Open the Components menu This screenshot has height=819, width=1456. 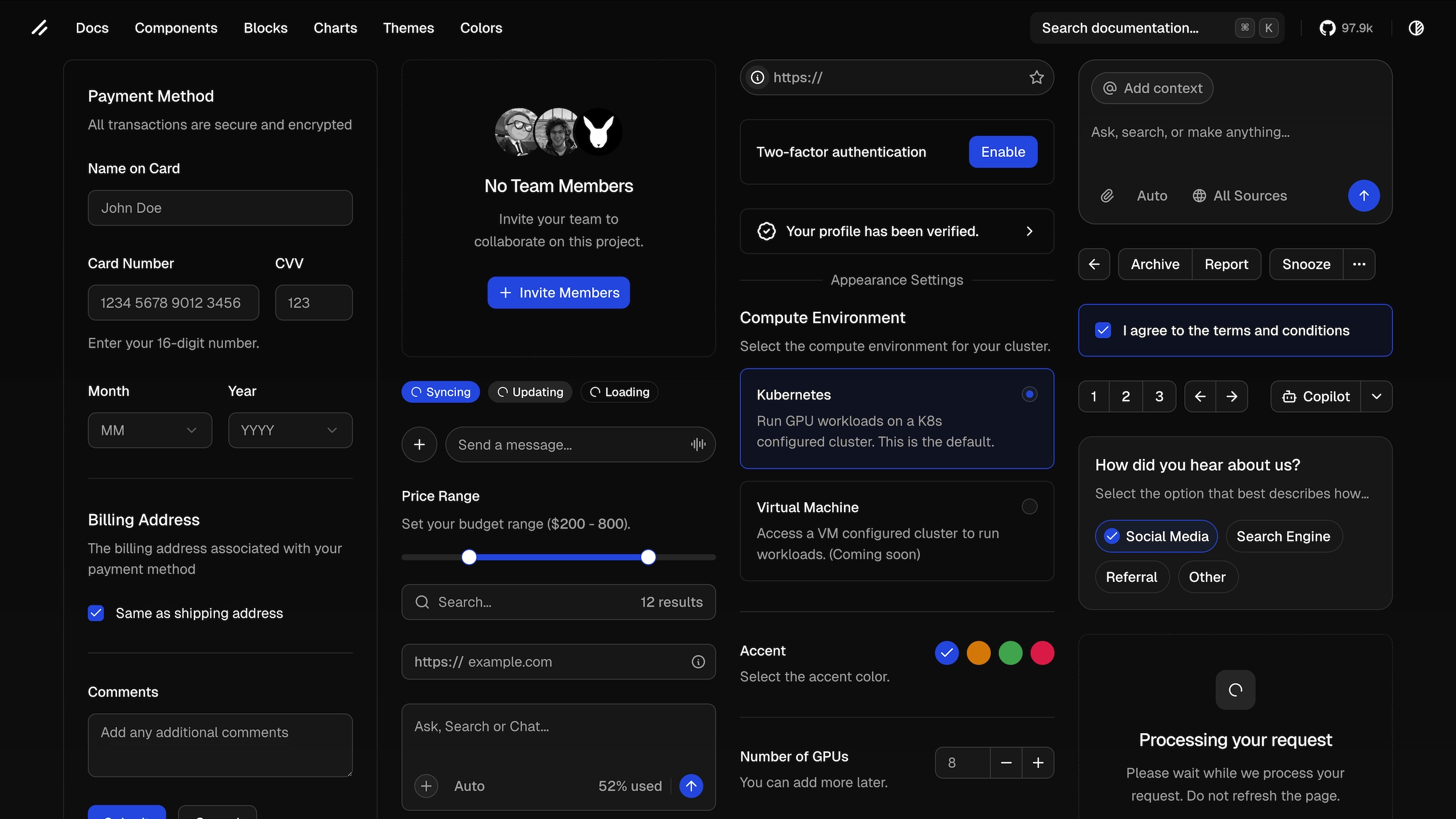176,27
